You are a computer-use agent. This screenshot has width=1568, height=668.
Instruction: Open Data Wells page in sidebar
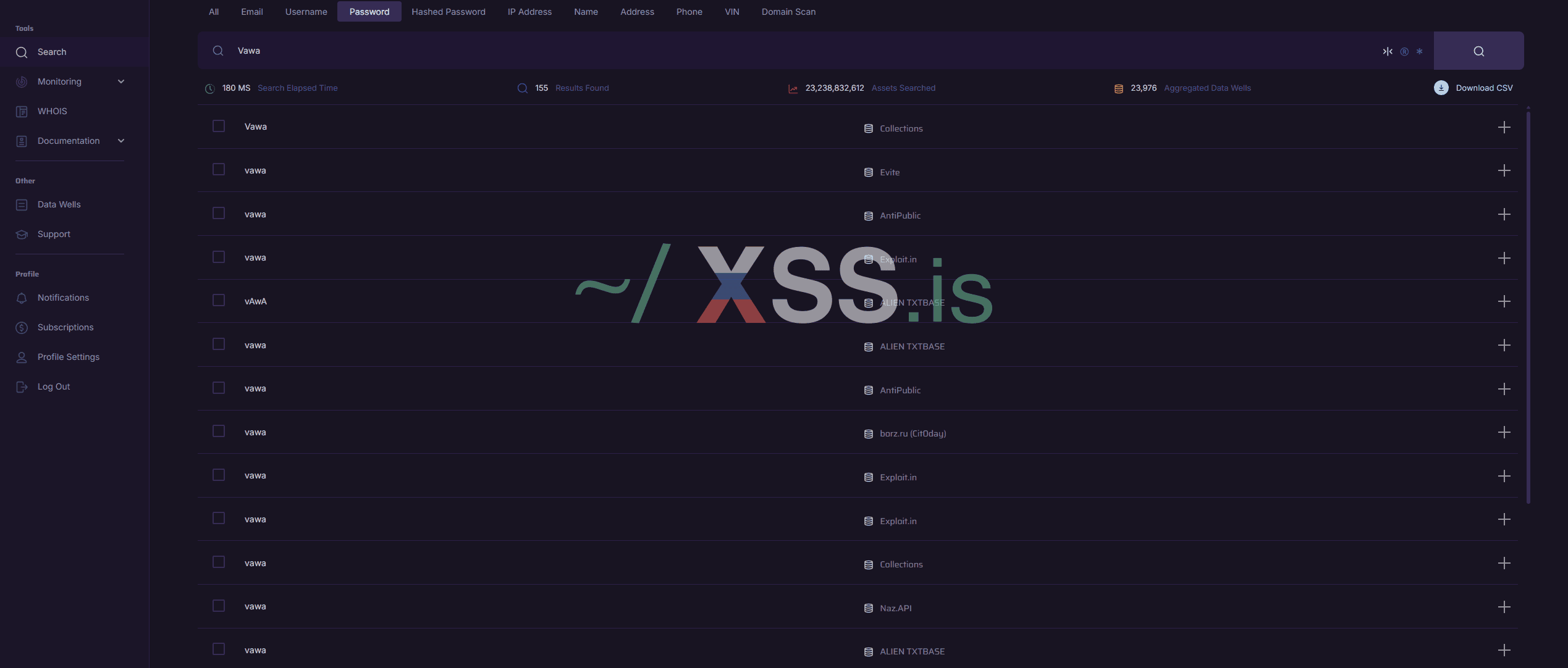tap(59, 204)
